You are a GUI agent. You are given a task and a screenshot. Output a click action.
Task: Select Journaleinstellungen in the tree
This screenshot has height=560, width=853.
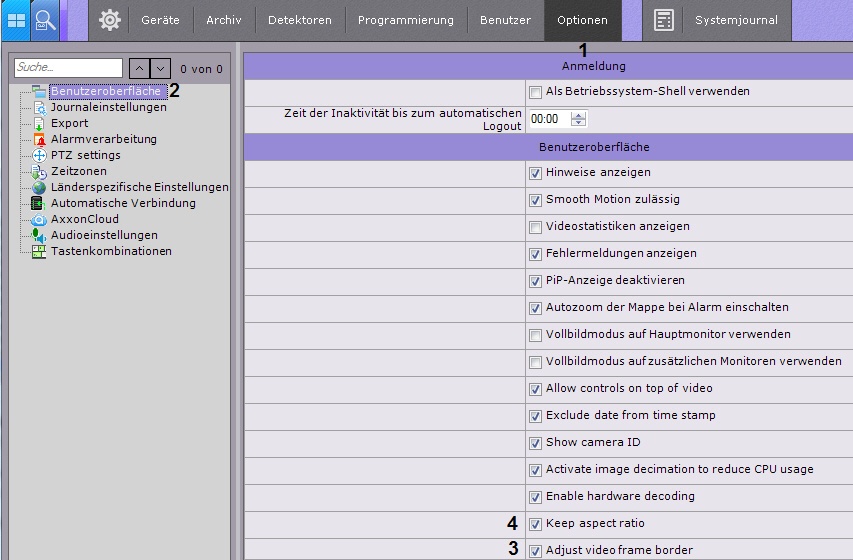[x=108, y=108]
